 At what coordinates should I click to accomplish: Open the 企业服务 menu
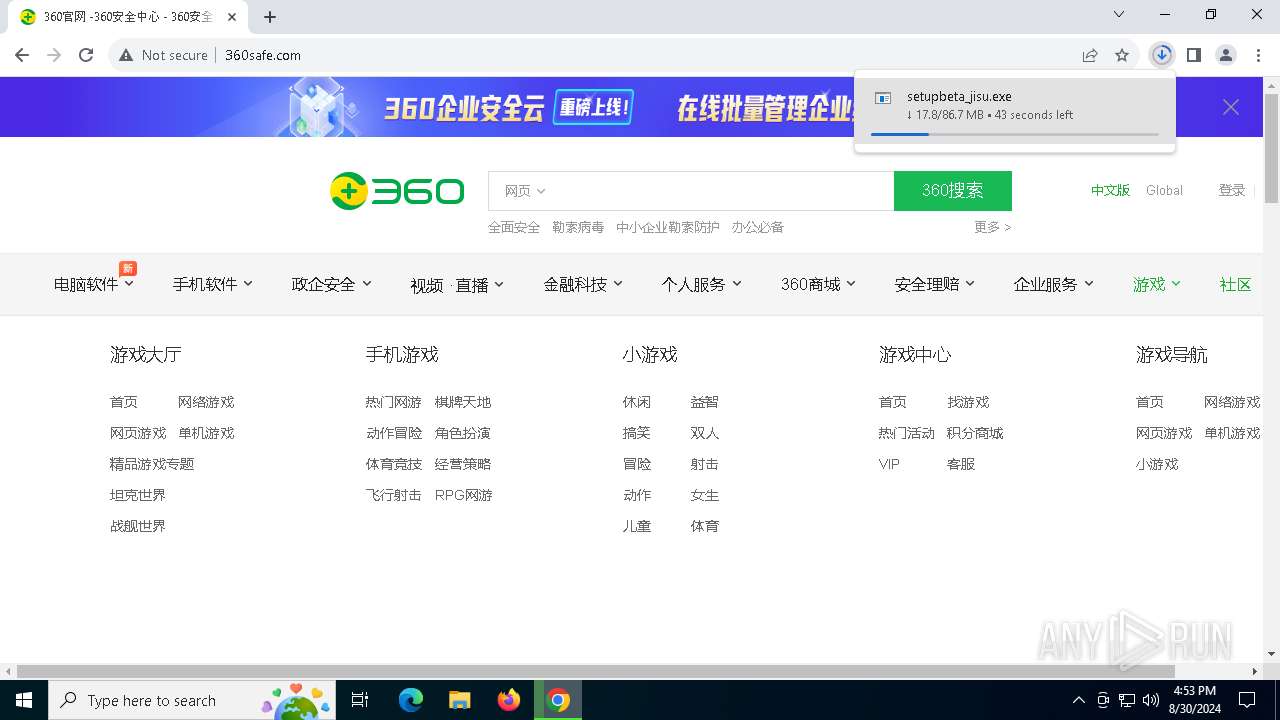(1054, 285)
